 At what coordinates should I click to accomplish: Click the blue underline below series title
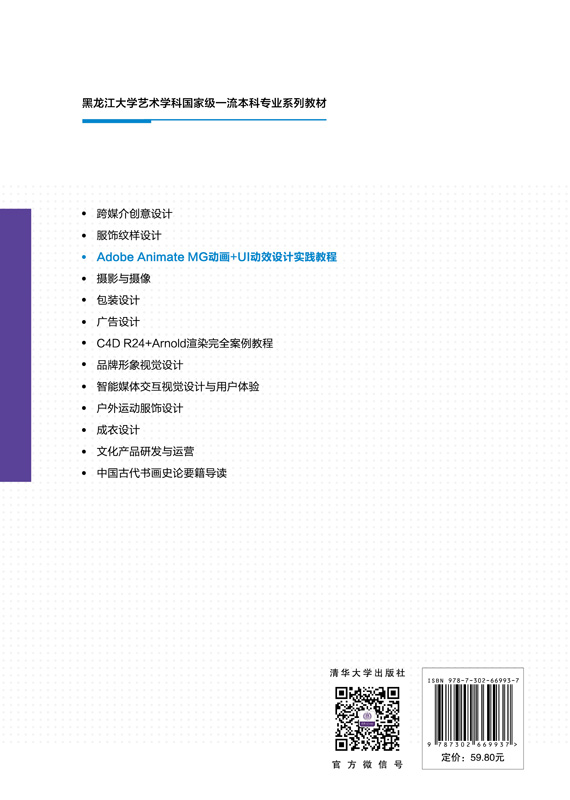pos(204,121)
